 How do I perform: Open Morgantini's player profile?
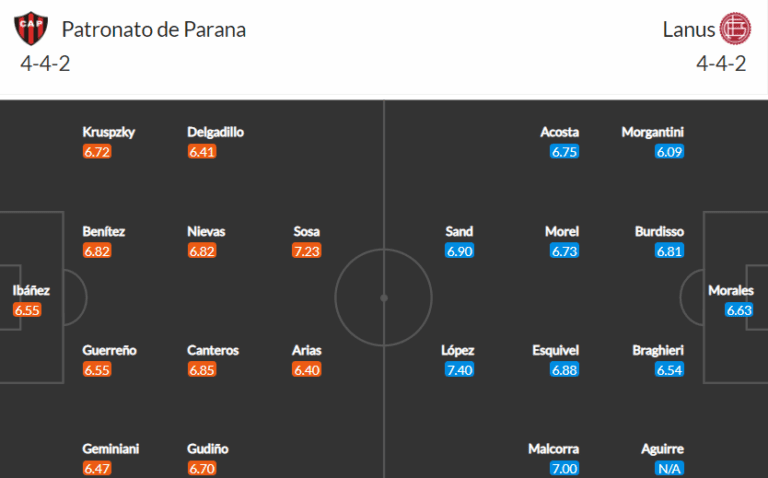click(x=652, y=132)
